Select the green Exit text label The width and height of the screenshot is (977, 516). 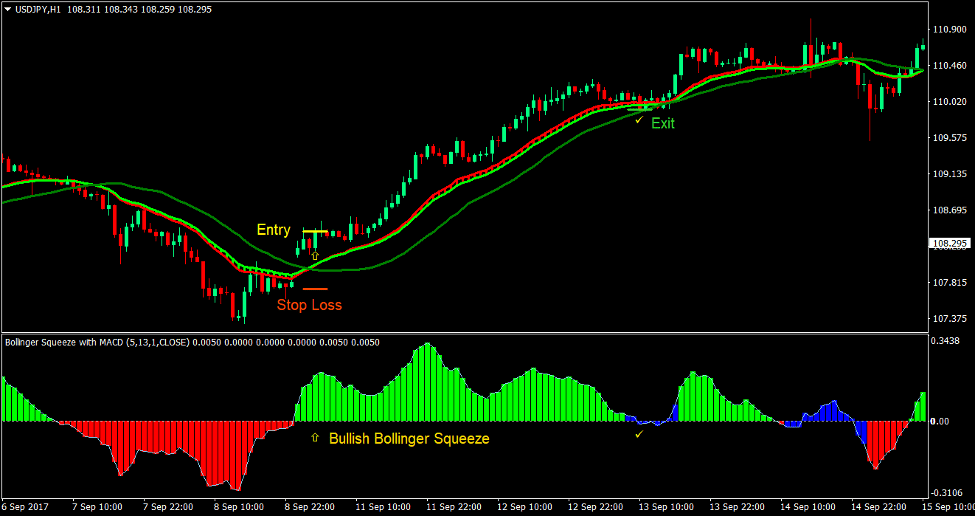pyautogui.click(x=663, y=124)
